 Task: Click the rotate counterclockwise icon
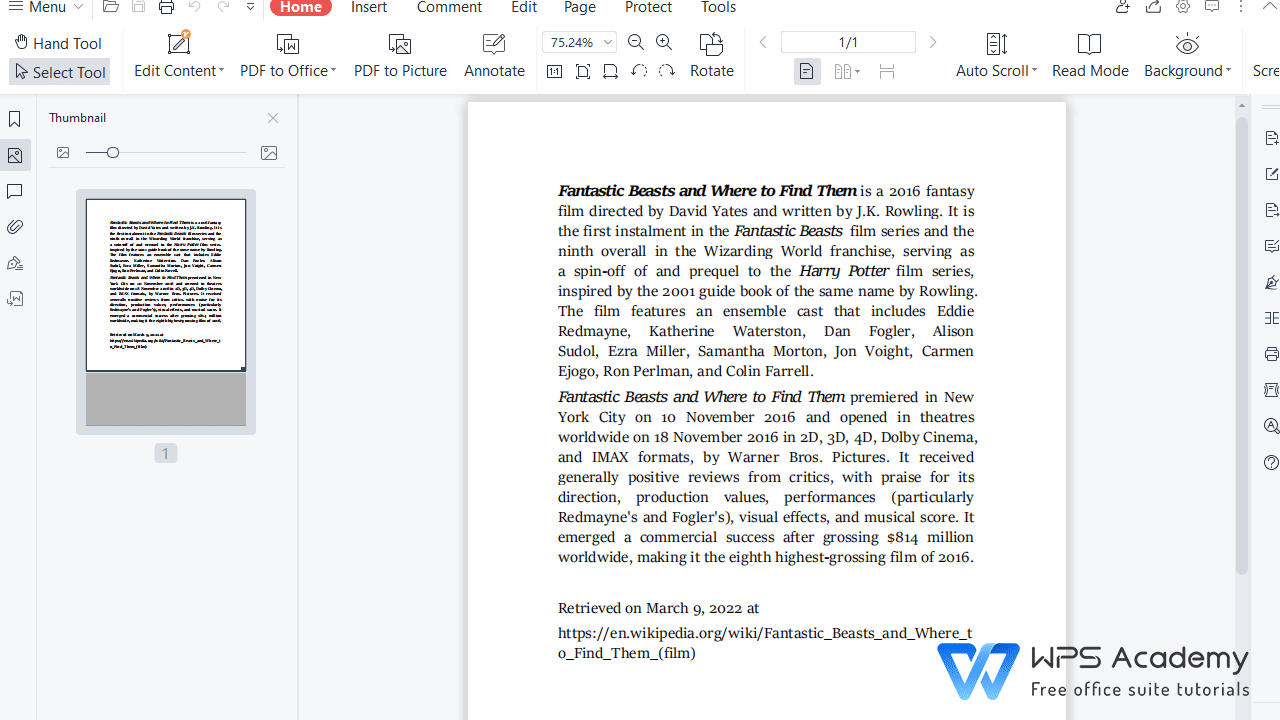(639, 71)
